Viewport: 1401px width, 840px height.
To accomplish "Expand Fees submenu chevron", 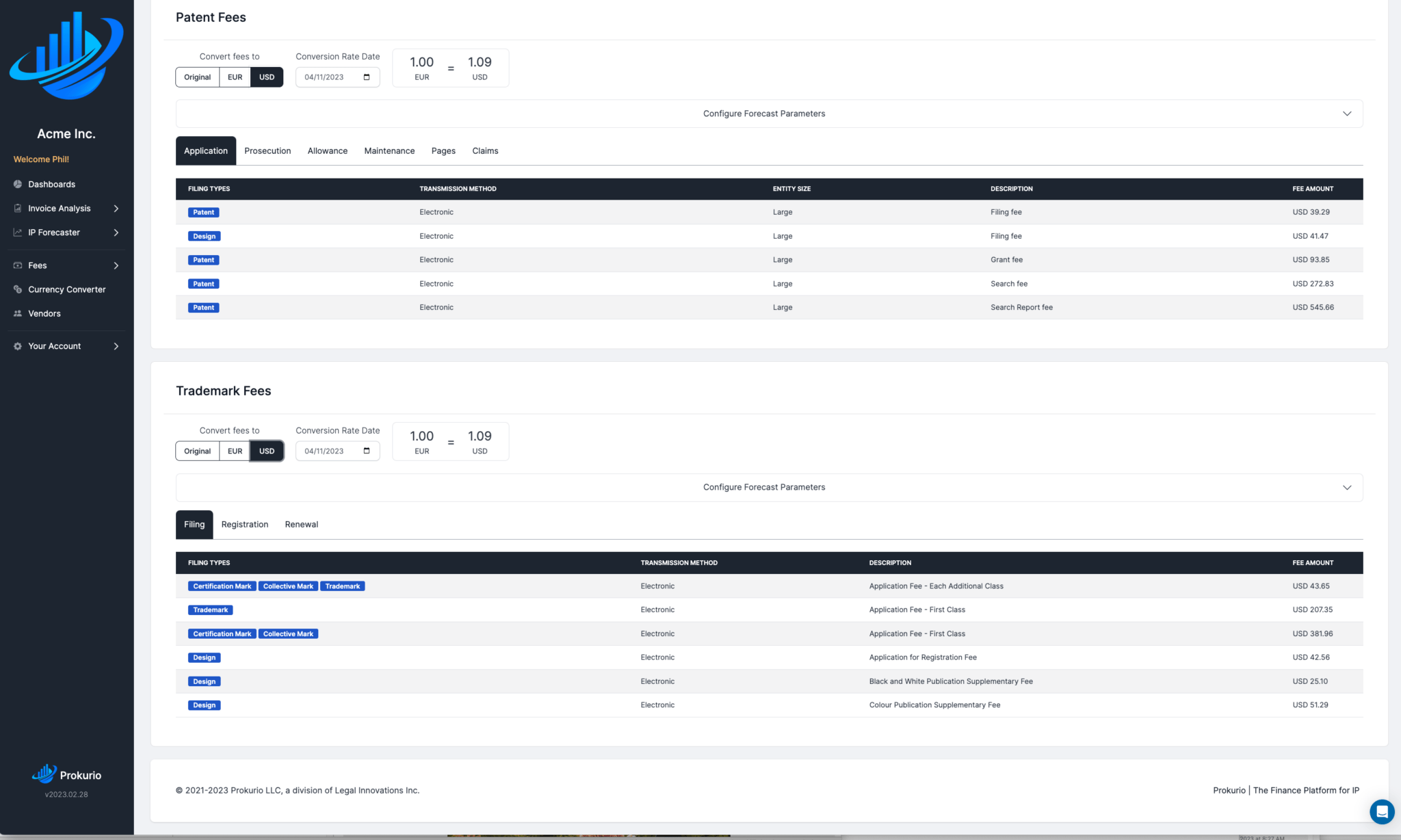I will [116, 265].
